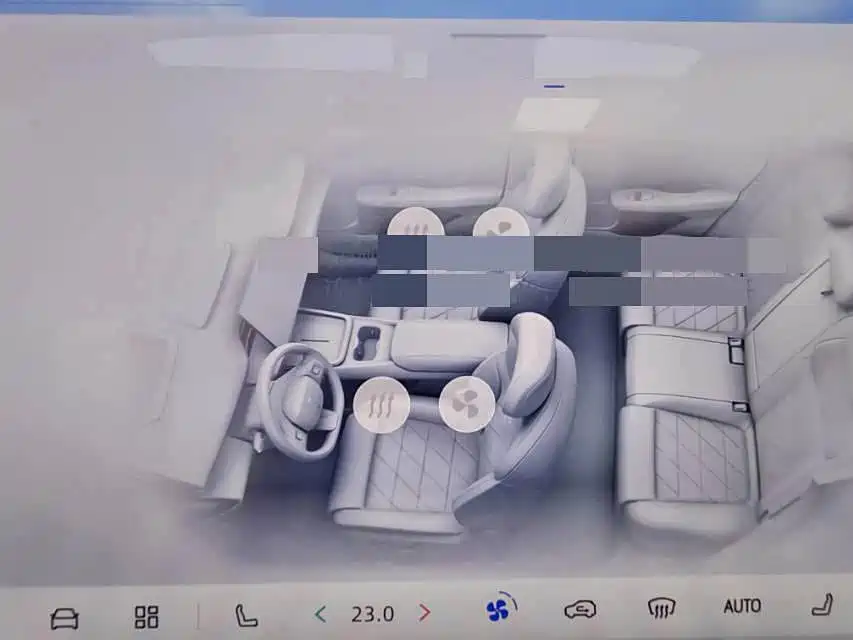853x640 pixels.
Task: Tap the seat icon beside the apps grid
Action: [x=245, y=615]
